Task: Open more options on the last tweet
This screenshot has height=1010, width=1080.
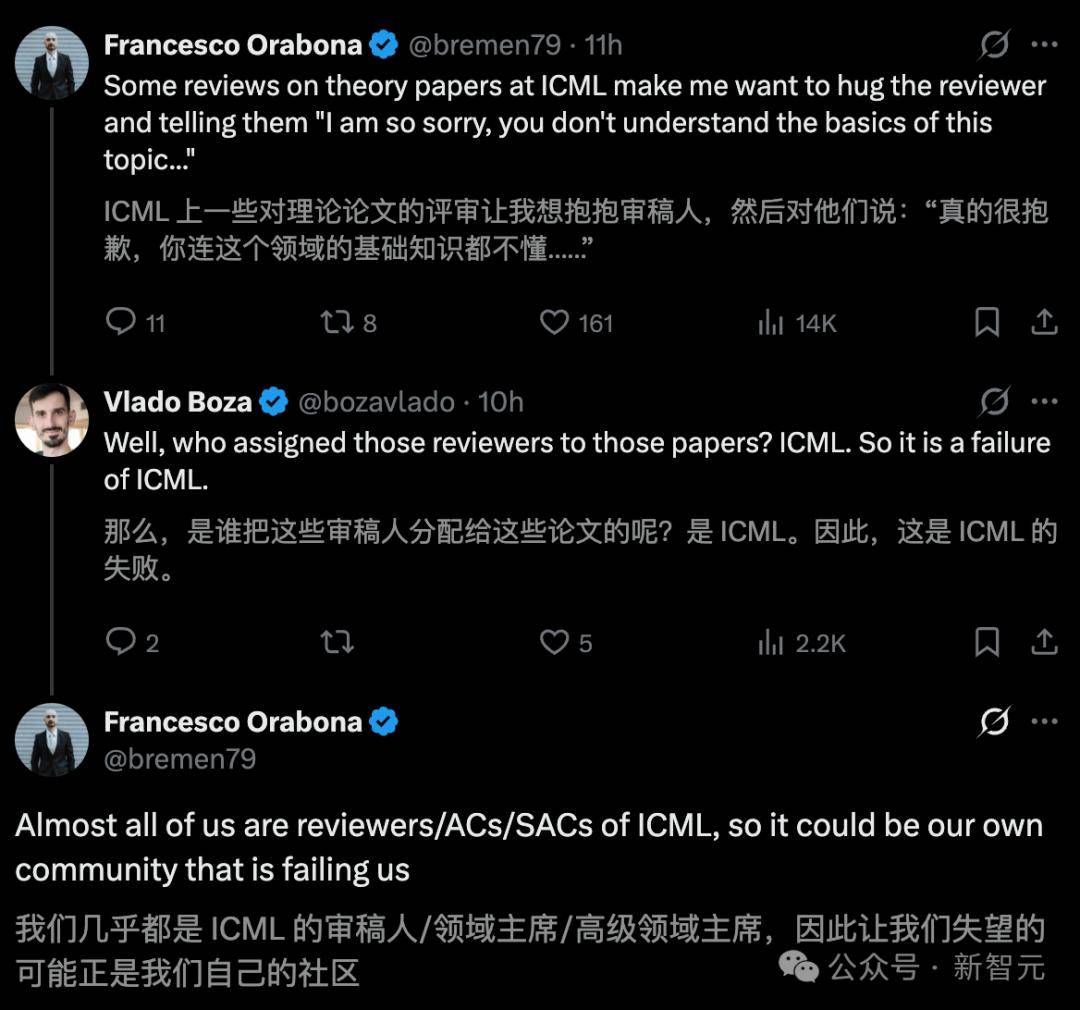Action: click(1046, 721)
